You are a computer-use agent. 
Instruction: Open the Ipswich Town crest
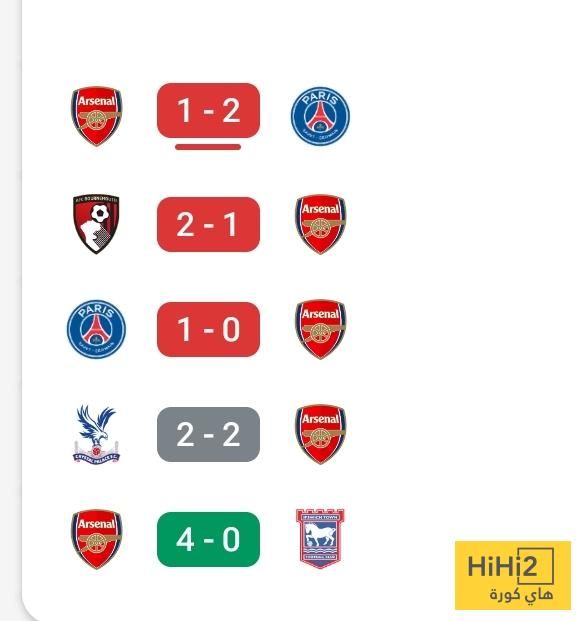coord(320,539)
